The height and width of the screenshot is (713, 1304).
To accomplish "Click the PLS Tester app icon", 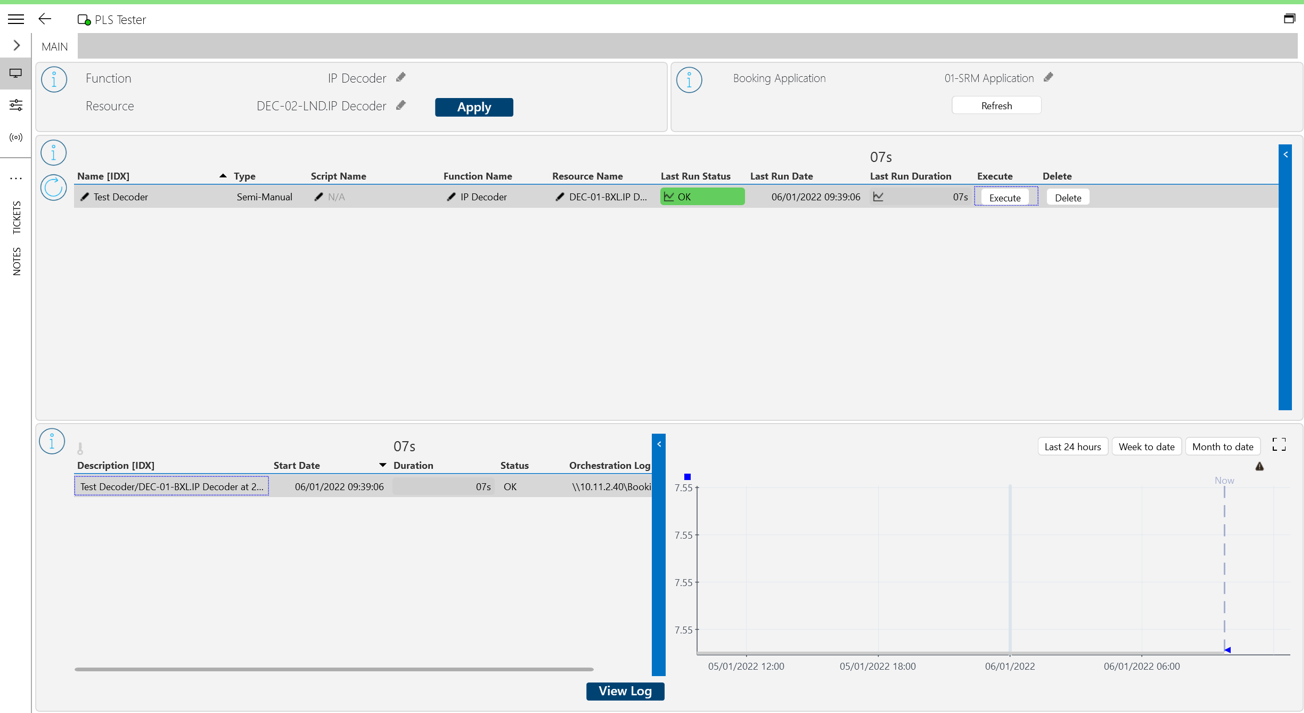I will click(x=84, y=20).
